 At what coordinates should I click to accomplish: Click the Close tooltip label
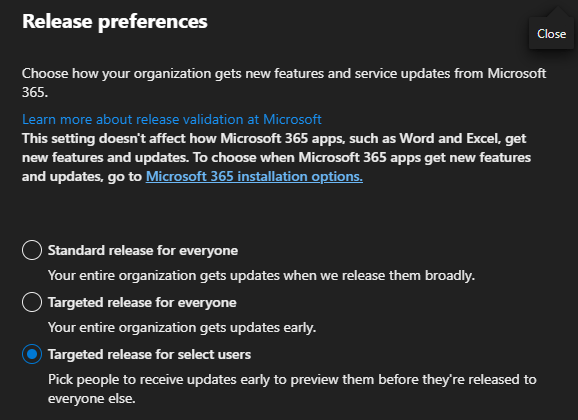point(551,34)
